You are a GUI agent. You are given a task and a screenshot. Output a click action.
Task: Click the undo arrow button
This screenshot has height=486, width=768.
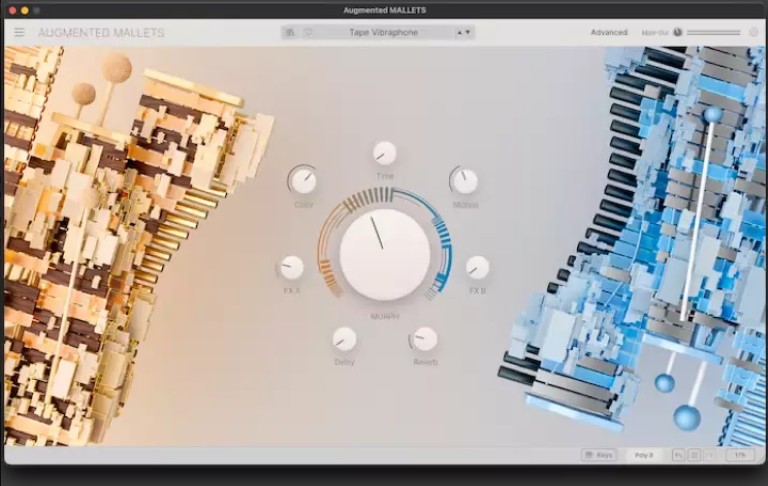678,455
